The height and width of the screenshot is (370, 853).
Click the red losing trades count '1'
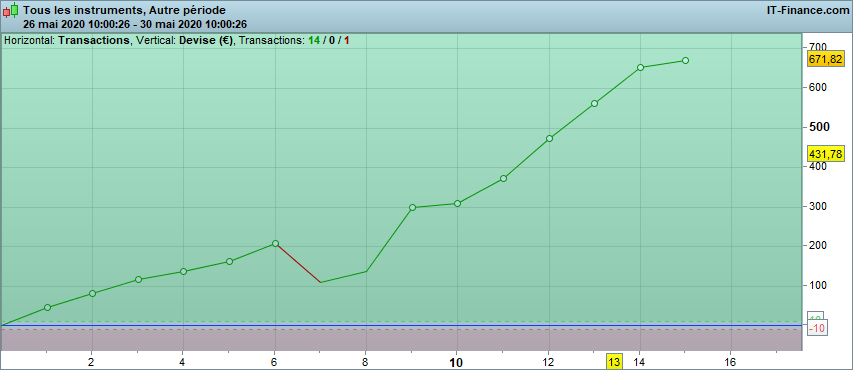347,40
